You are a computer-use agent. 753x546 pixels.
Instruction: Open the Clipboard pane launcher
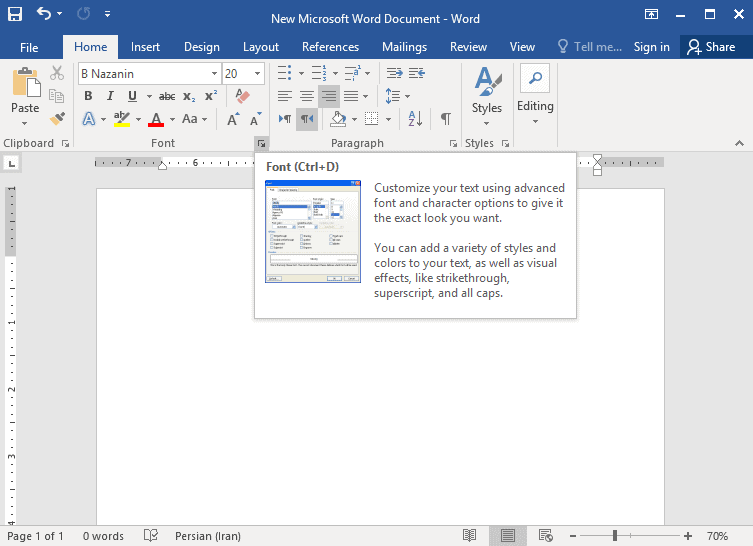(65, 143)
